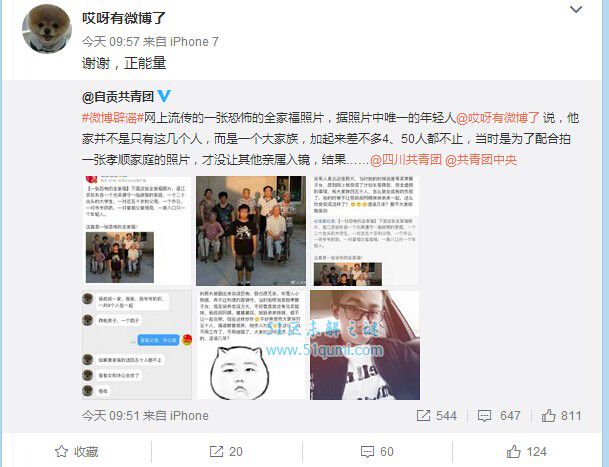Open the username 哎呀有微博了 profile
609x467 pixels.
[124, 18]
